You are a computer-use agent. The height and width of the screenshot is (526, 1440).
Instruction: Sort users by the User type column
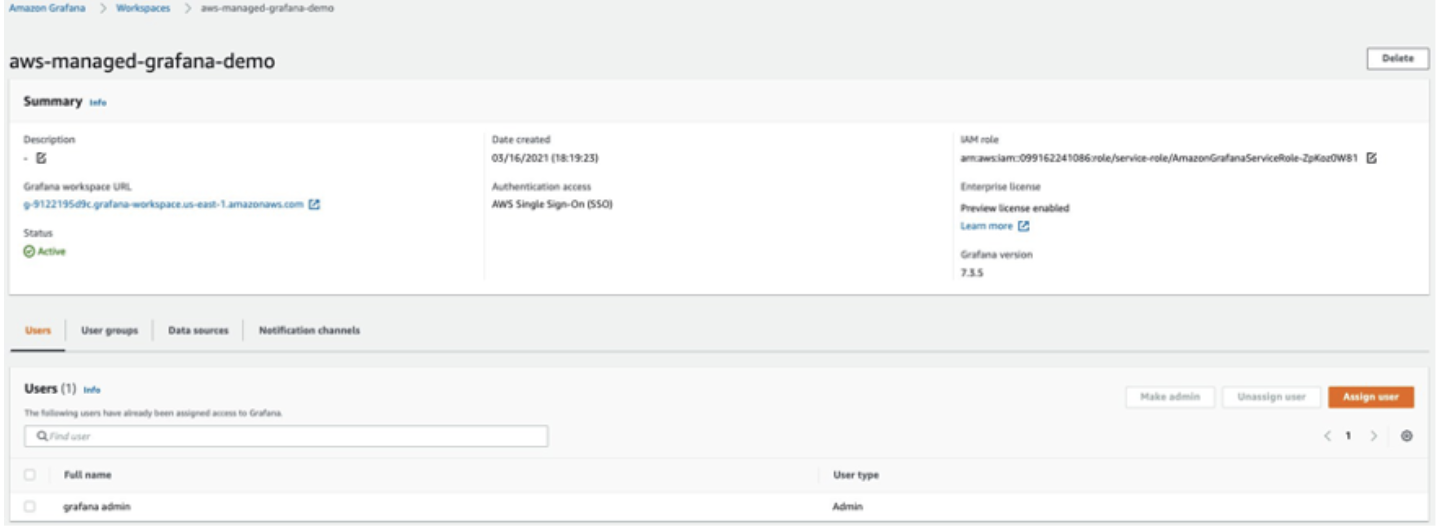click(x=855, y=475)
